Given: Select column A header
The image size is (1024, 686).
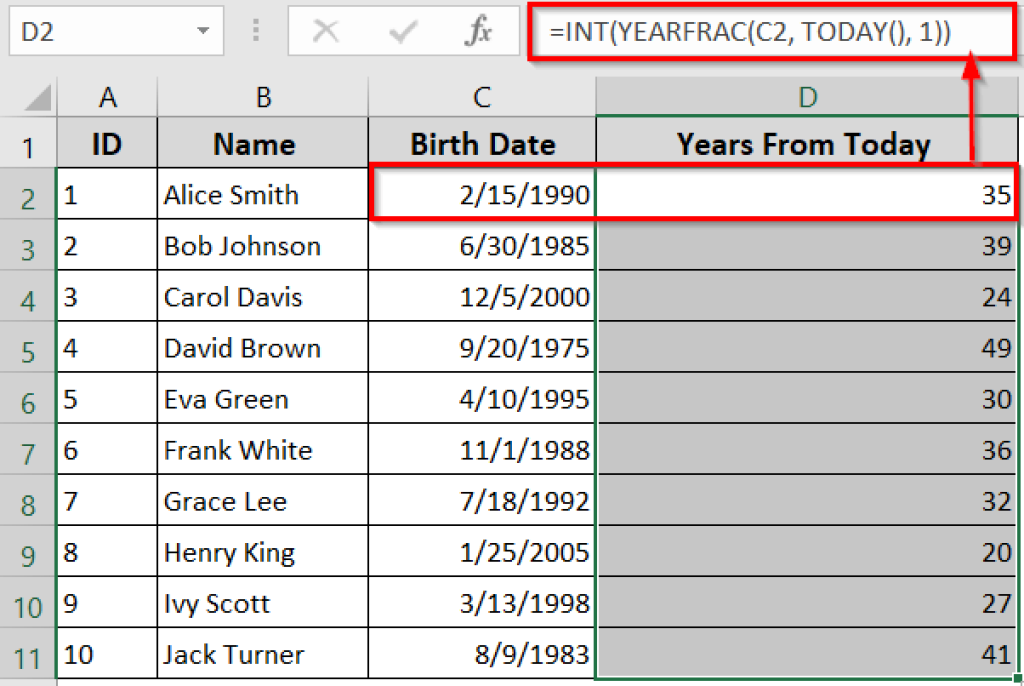Looking at the screenshot, I should pyautogui.click(x=107, y=97).
